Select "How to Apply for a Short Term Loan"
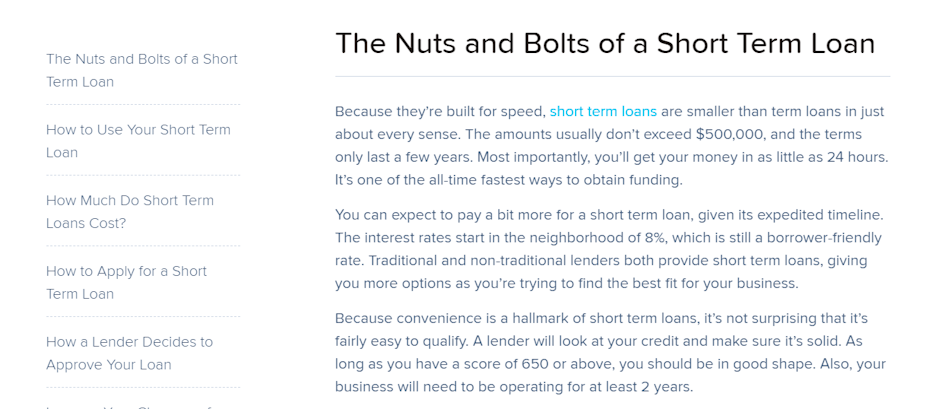Screen dimensions: 930x409 (126, 282)
